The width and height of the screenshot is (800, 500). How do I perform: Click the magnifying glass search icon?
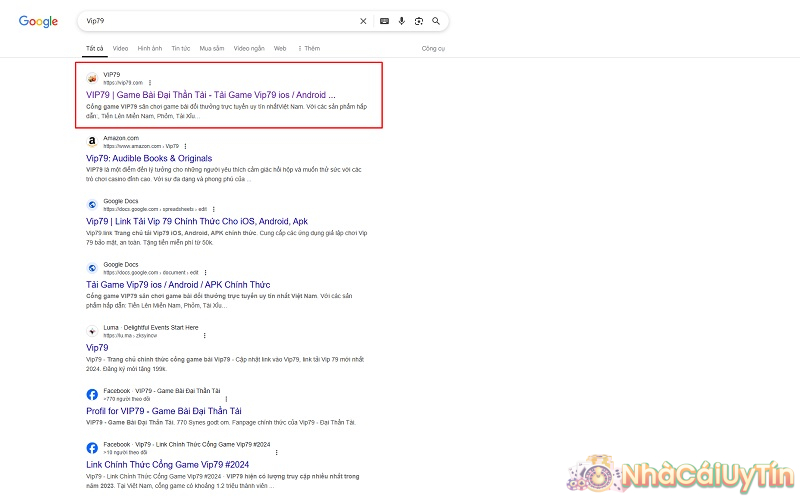[x=436, y=20]
